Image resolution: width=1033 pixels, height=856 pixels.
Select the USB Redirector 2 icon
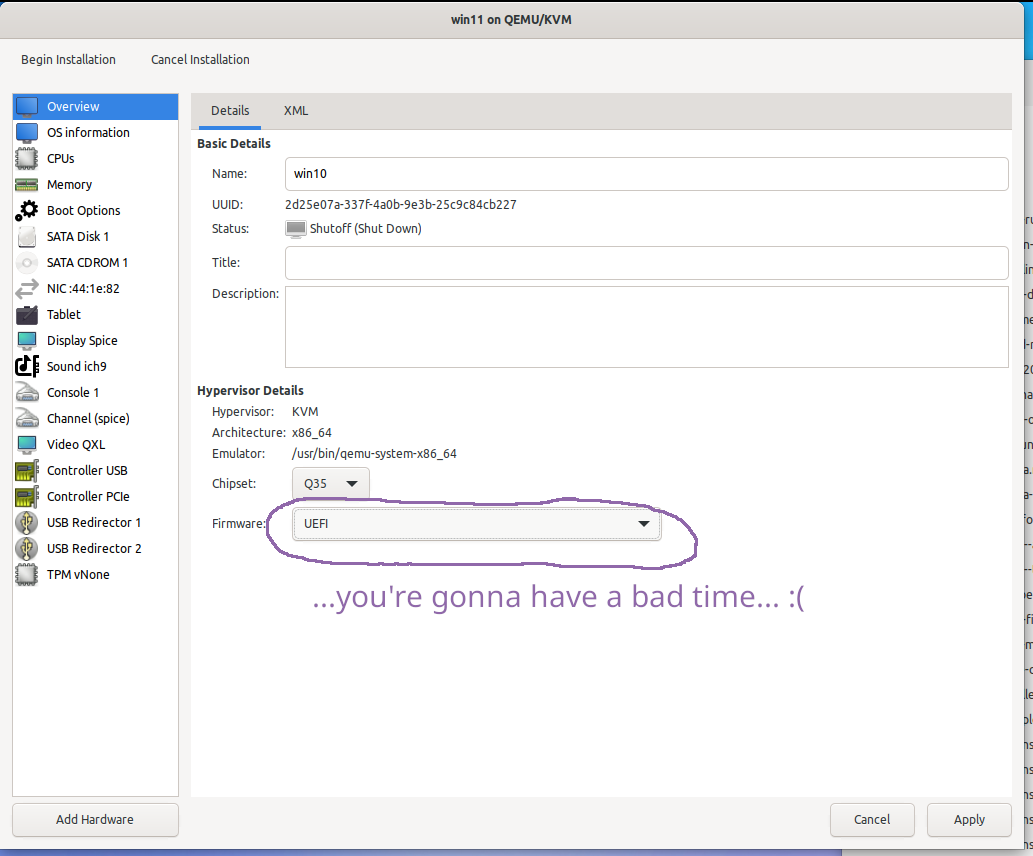tap(27, 549)
